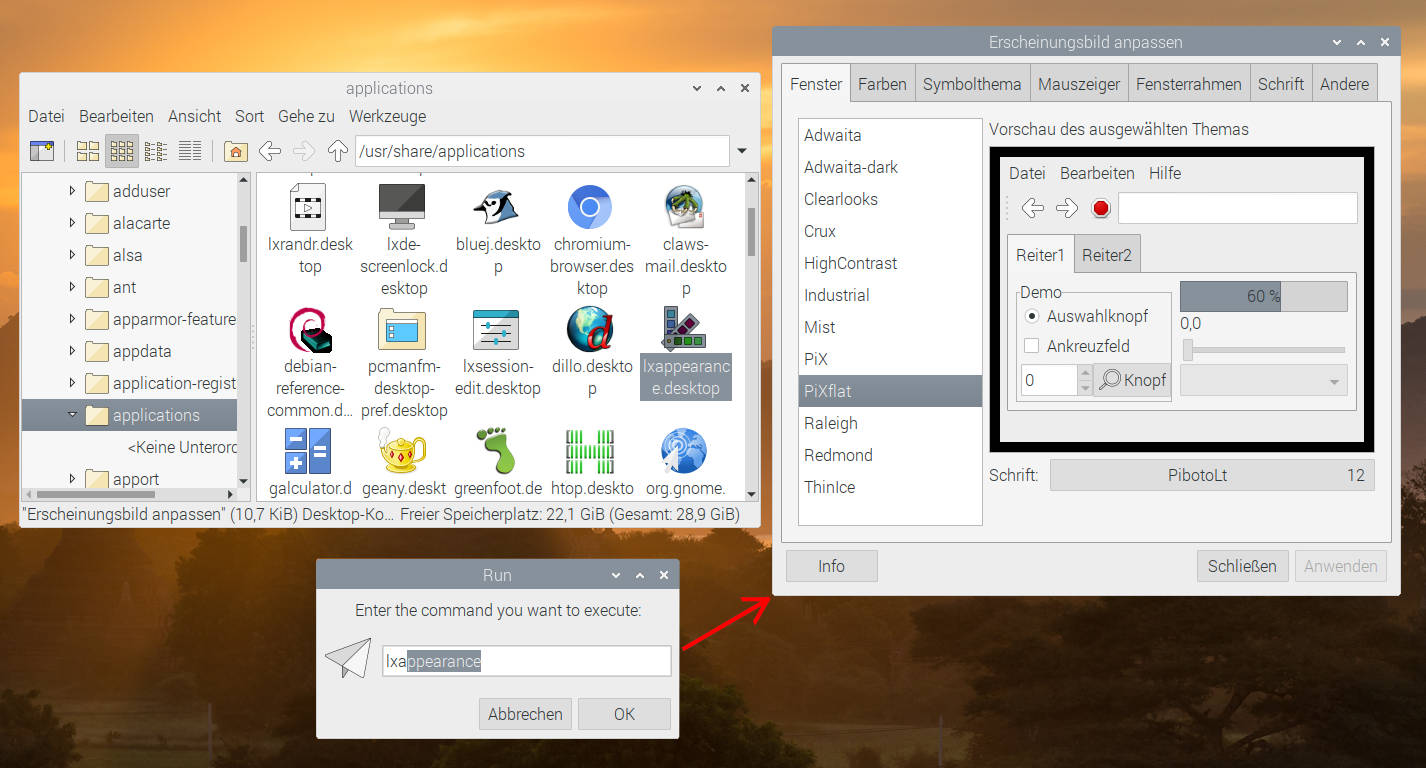The image size is (1426, 768).
Task: Click the back arrow in the applications window toolbar
Action: click(x=269, y=151)
